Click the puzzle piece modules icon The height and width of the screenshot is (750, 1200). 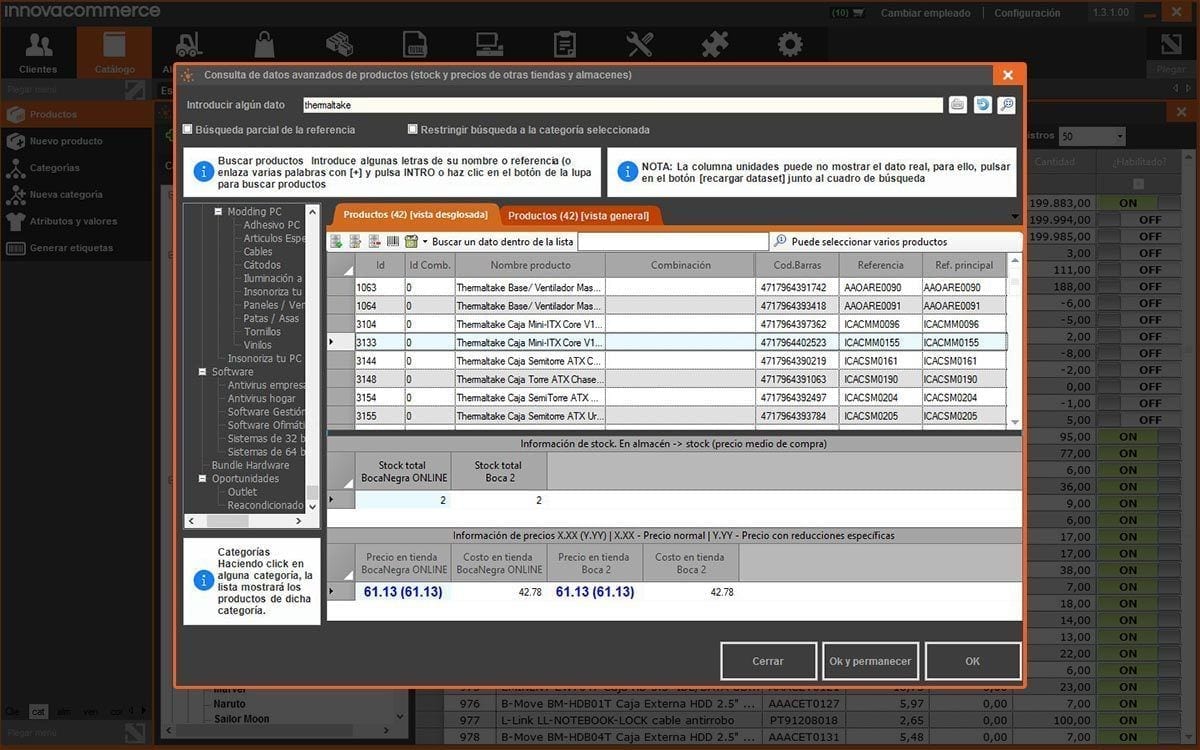pyautogui.click(x=714, y=45)
